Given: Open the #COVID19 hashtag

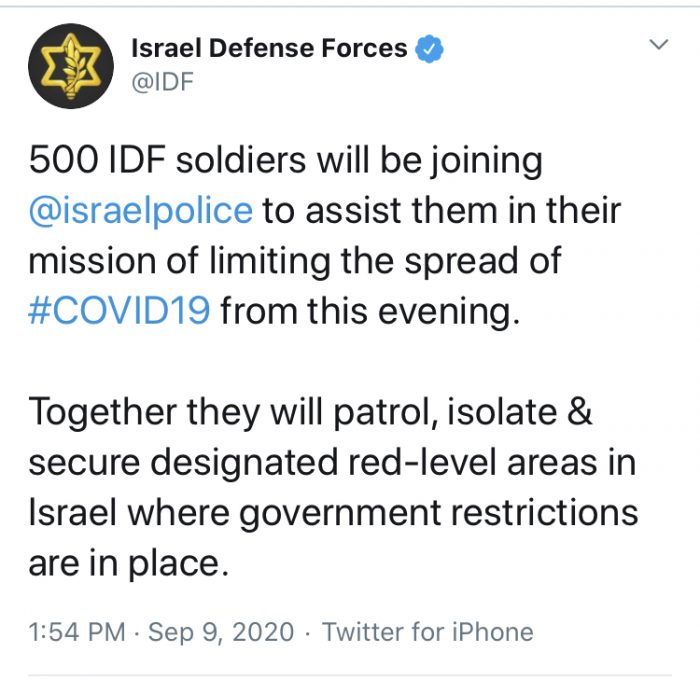Looking at the screenshot, I should click(119, 311).
